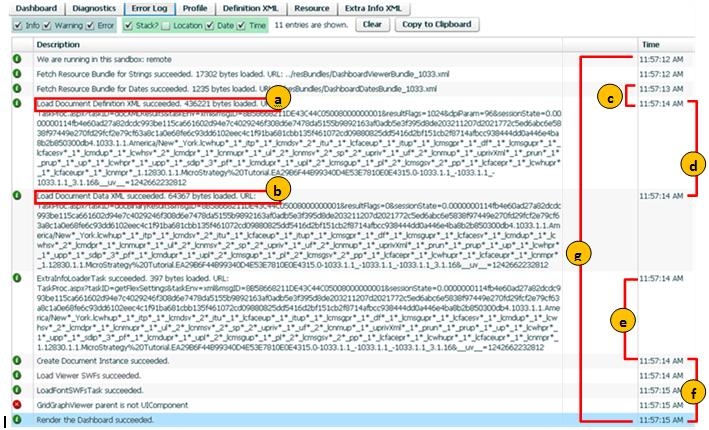Click info icon for Dates resource bundle entry
This screenshot has width=709, height=430.
point(17,88)
